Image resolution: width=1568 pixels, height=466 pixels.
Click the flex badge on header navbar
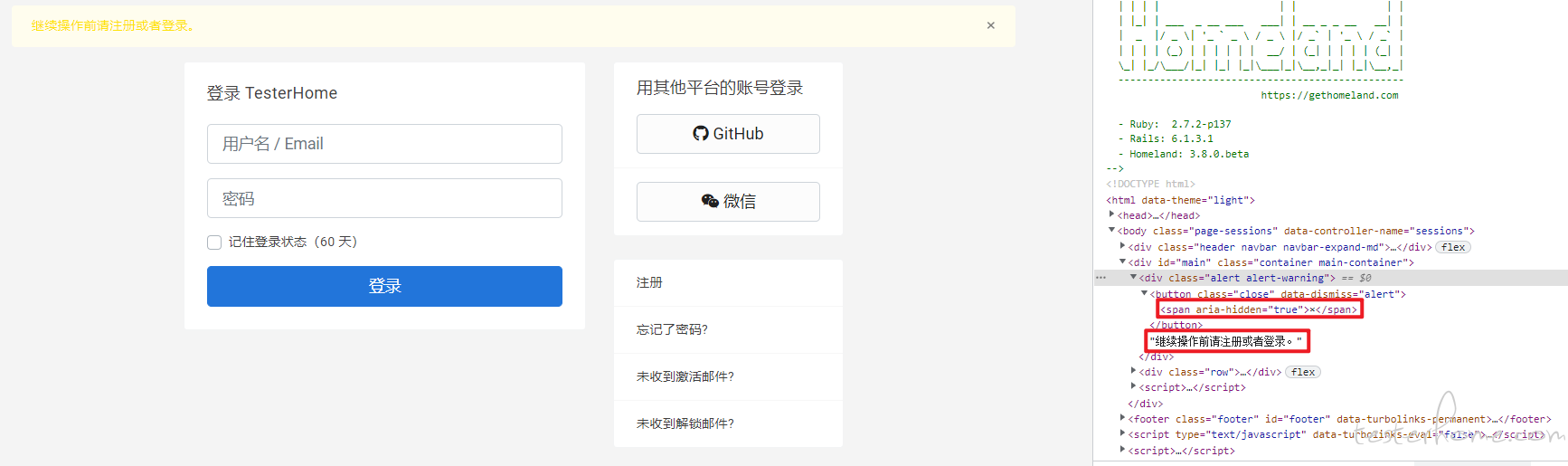point(1454,247)
